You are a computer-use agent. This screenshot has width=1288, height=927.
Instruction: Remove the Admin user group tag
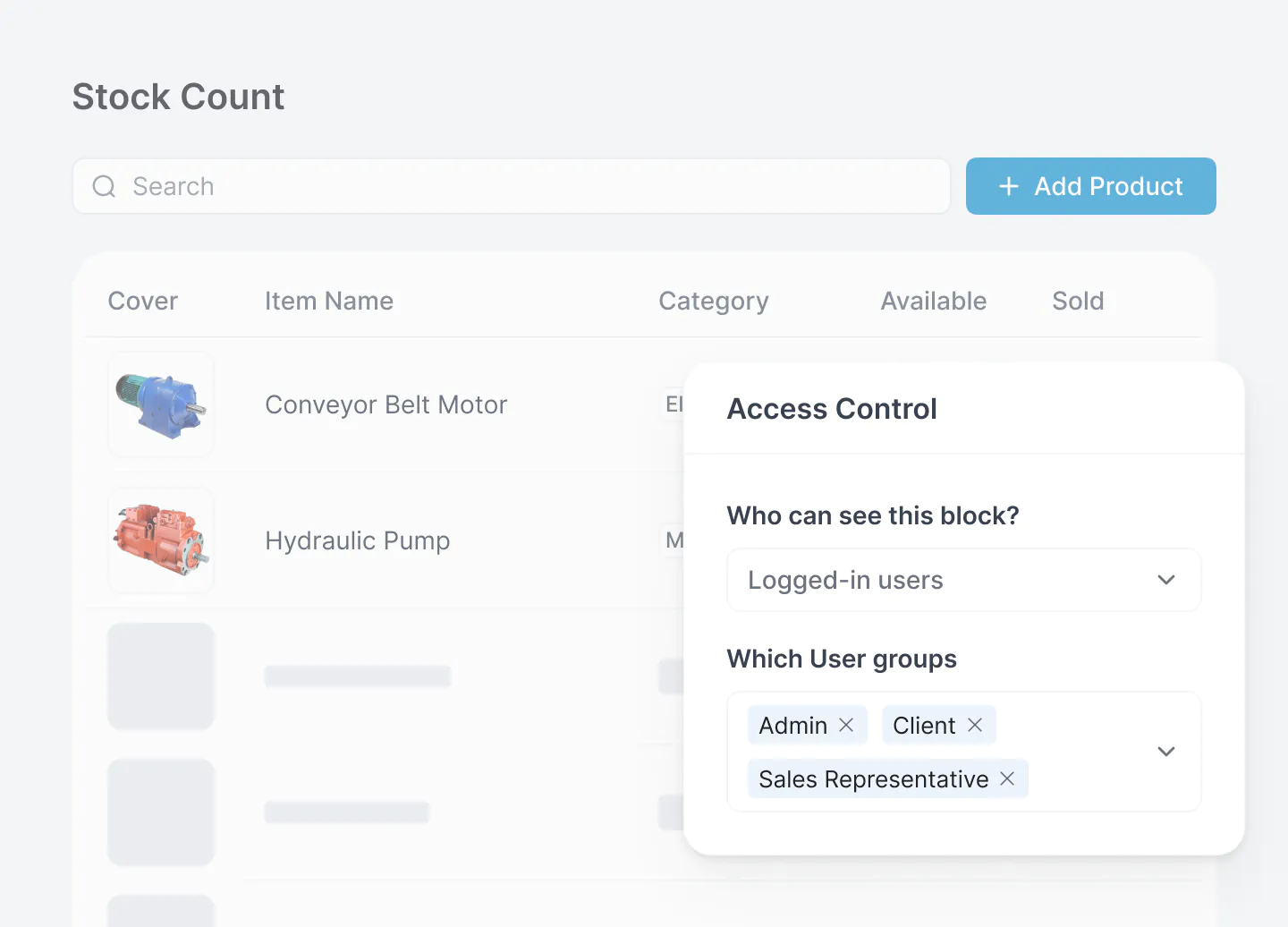[846, 725]
